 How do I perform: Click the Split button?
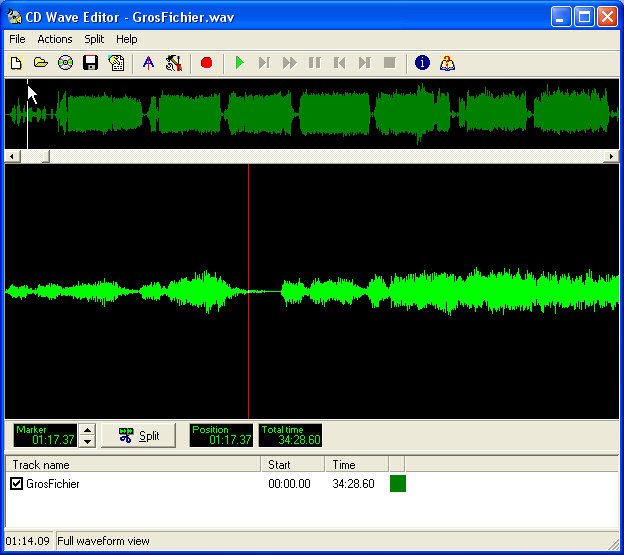click(x=139, y=435)
